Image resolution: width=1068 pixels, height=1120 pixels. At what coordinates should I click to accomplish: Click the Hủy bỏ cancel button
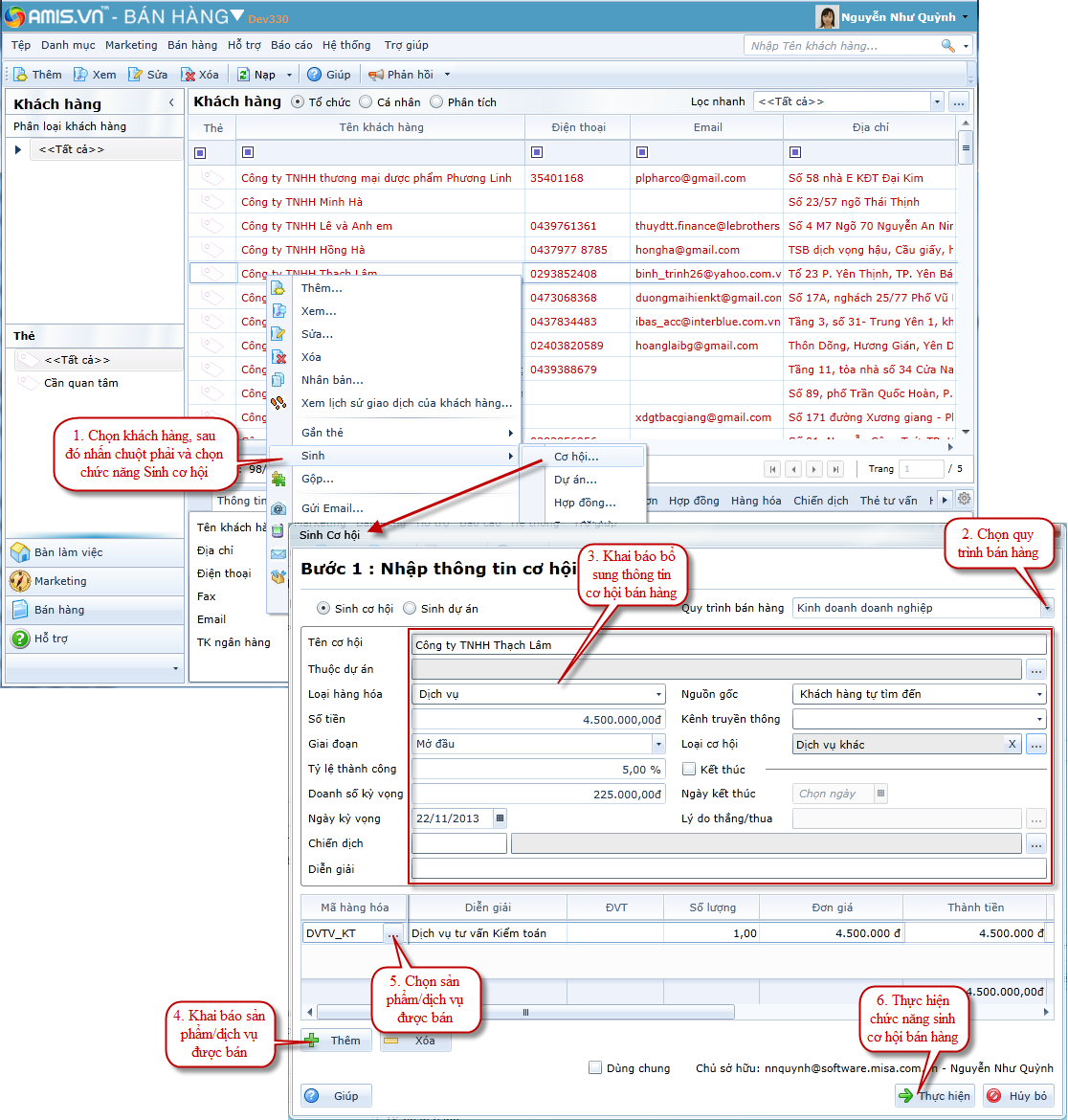(1018, 1096)
